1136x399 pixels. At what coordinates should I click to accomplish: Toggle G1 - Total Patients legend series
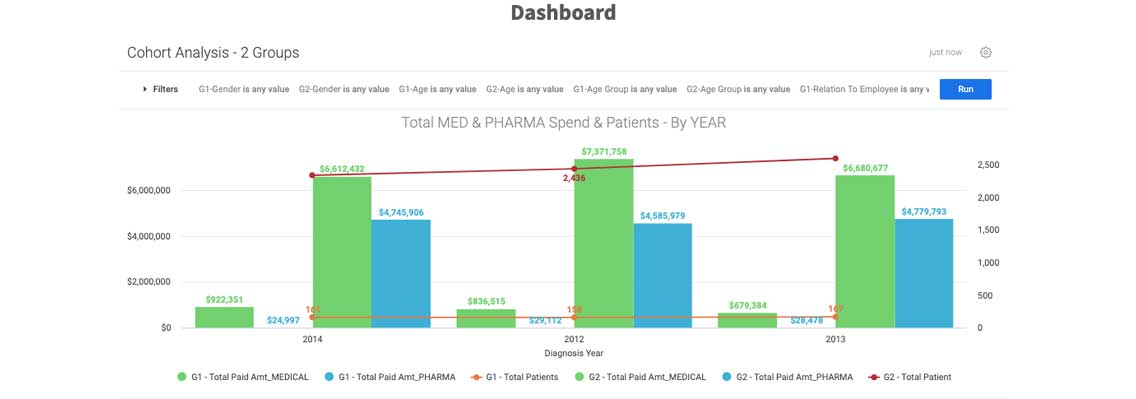[x=514, y=377]
